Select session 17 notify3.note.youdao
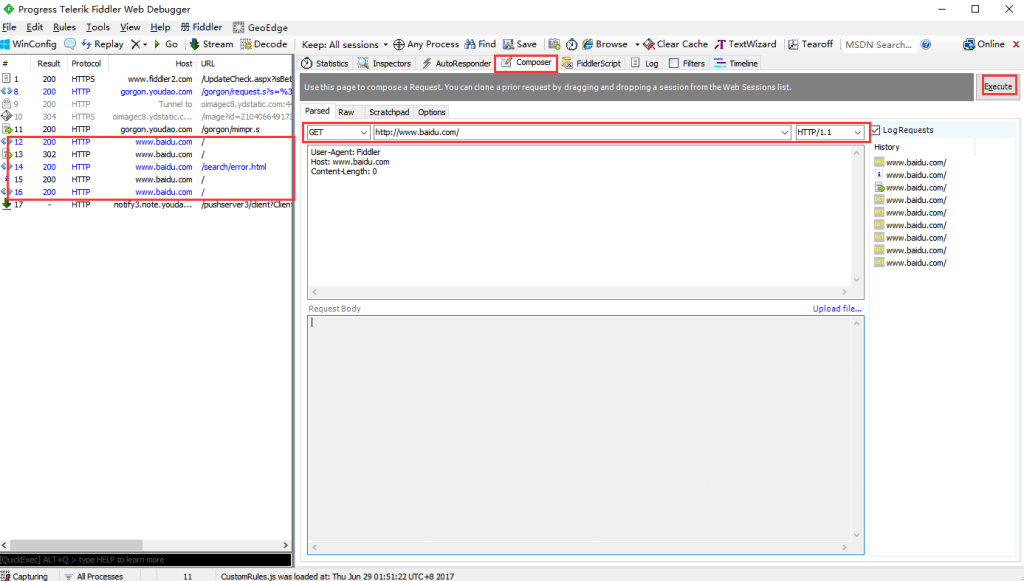 [146, 204]
